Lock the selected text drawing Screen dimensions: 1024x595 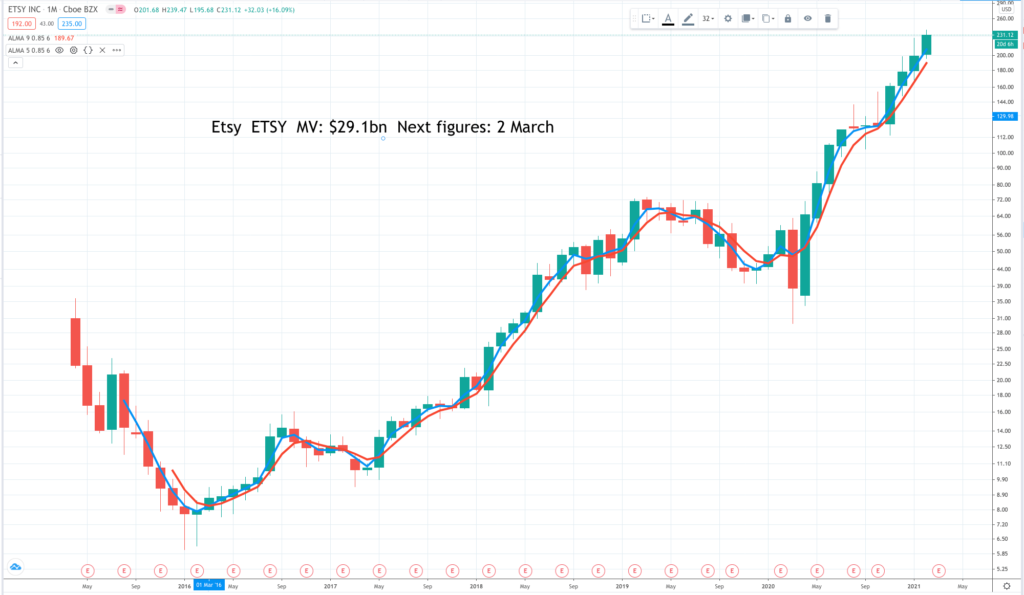pyautogui.click(x=788, y=19)
